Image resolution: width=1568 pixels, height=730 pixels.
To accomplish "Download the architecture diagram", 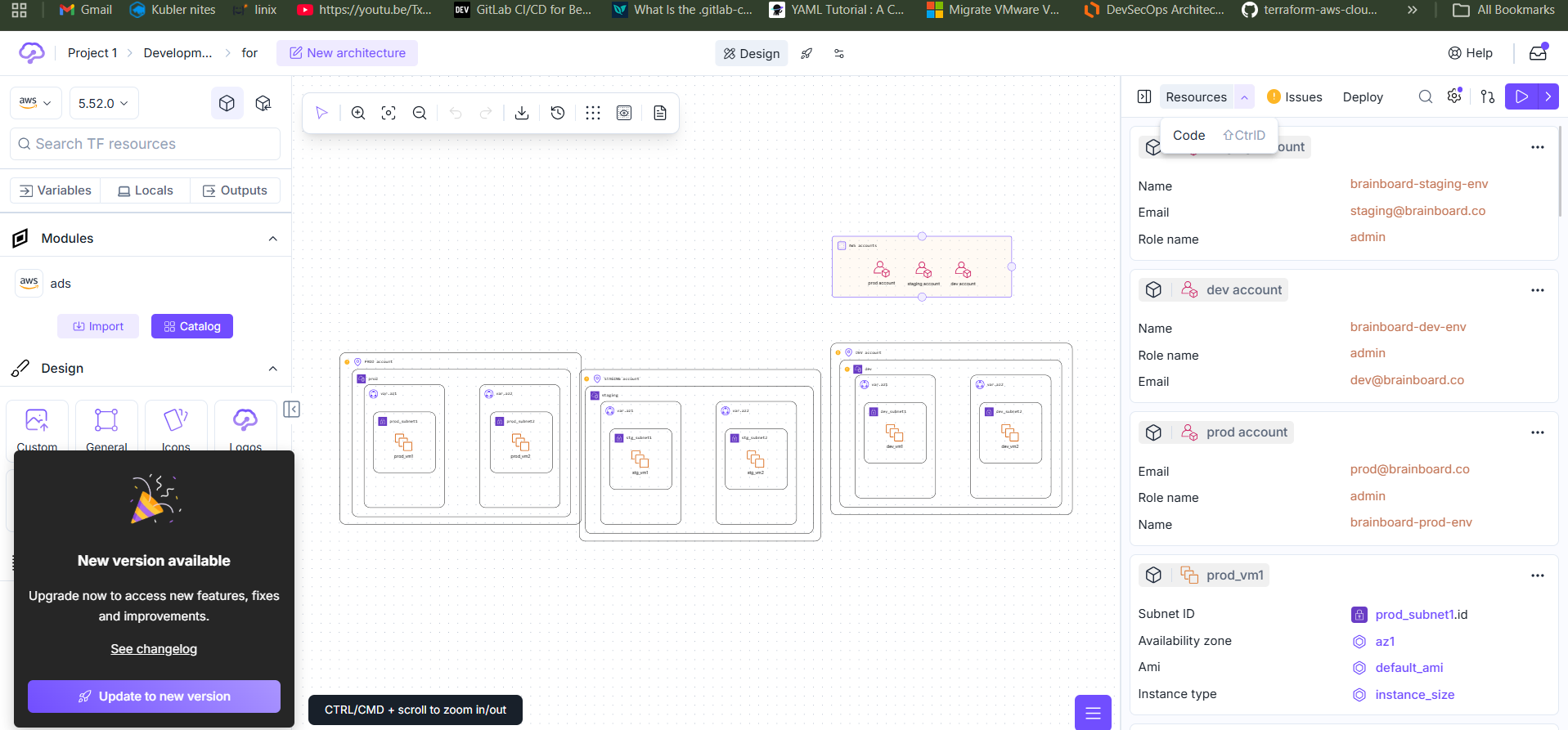I will click(522, 113).
